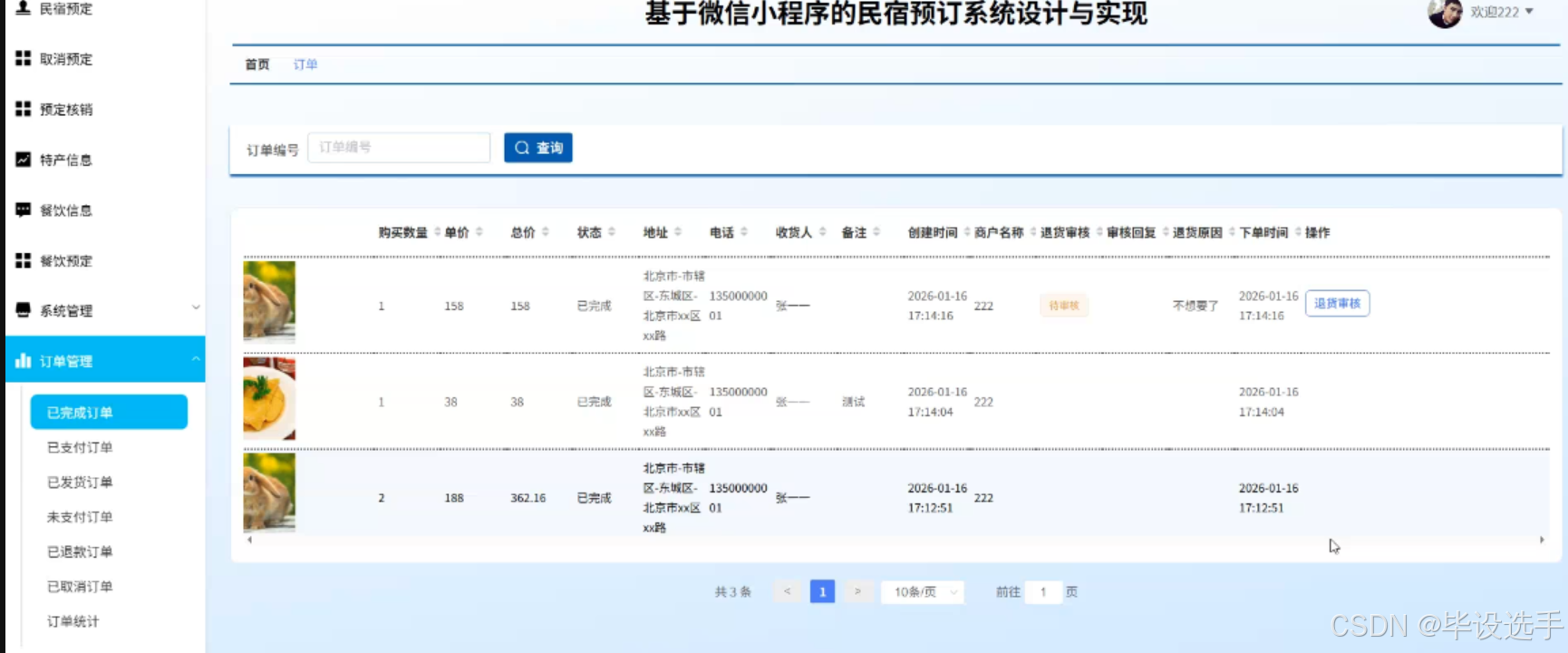Select 已完成订单 menu item
This screenshot has height=653, width=1568.
point(109,412)
